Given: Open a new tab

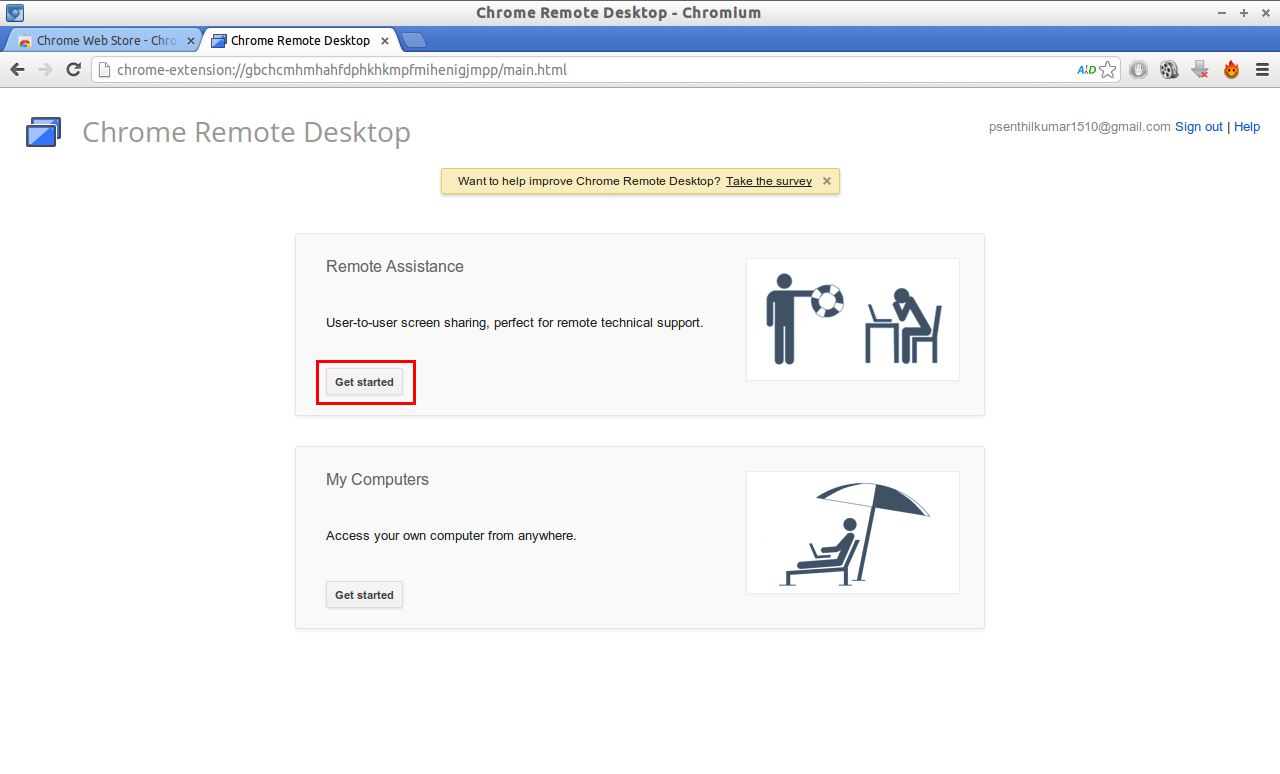Looking at the screenshot, I should tap(414, 40).
